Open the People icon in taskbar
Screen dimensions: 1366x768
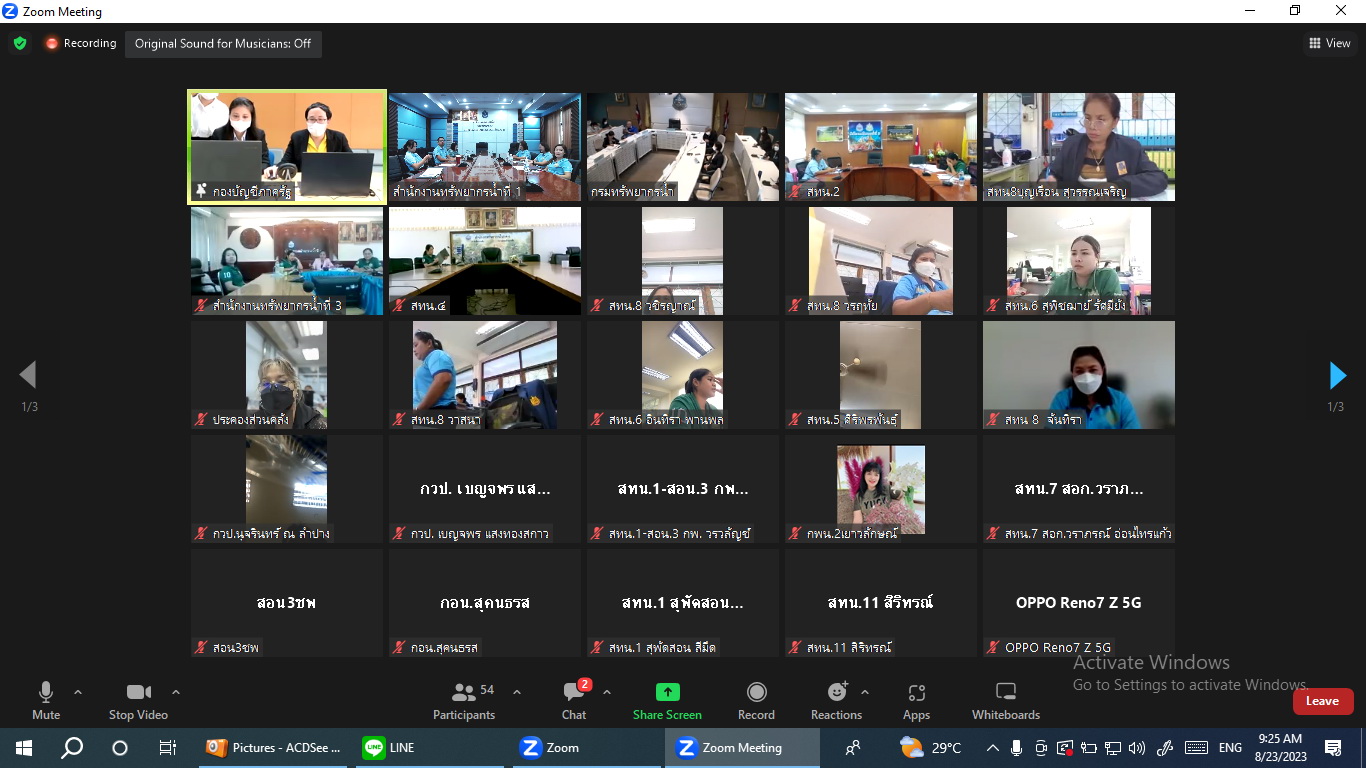[853, 748]
